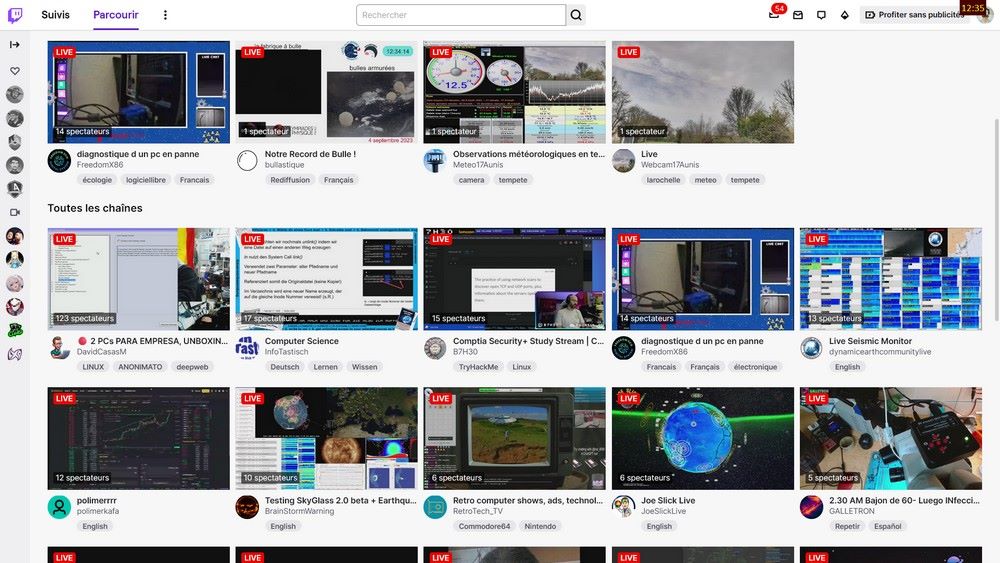1000x563 pixels.
Task: Select the 'logiciellibre' tag
Action: point(146,180)
